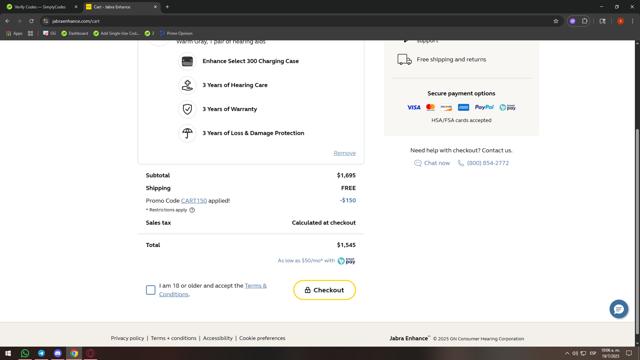640x360 pixels.
Task: Select the Discover card icon
Action: click(446, 107)
